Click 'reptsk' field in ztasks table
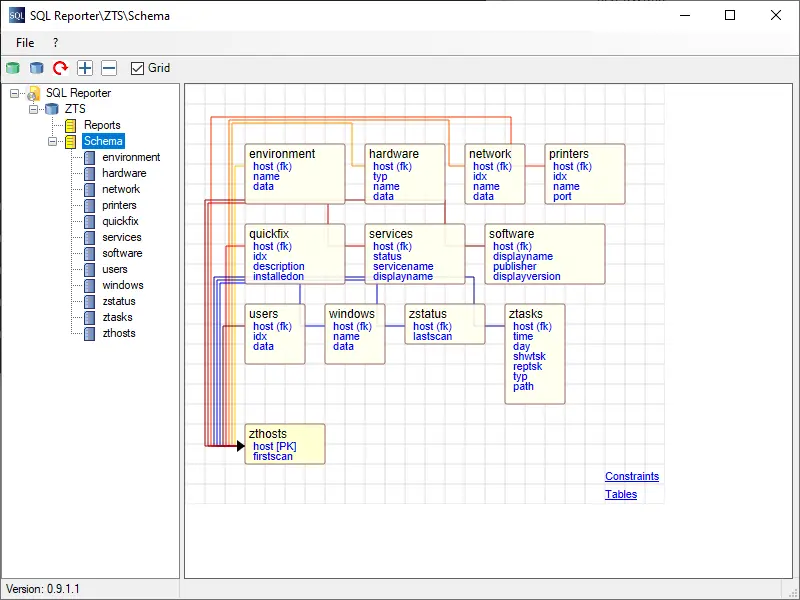The height and width of the screenshot is (600, 800). pos(528,366)
